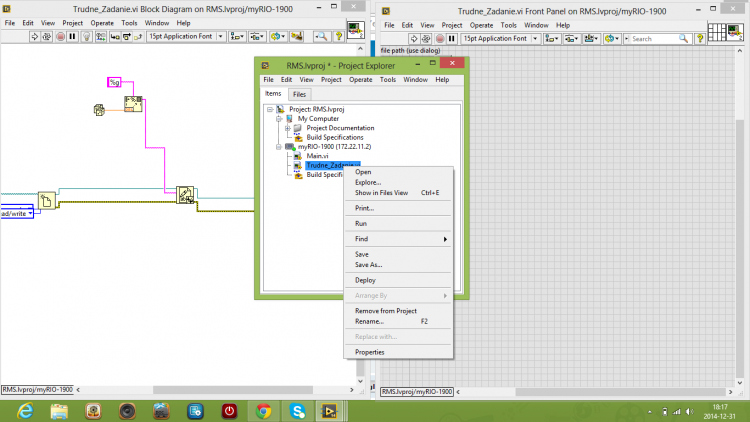Collapse the Project: RMS.lvproj tree node
This screenshot has width=750, height=422.
pos(270,110)
